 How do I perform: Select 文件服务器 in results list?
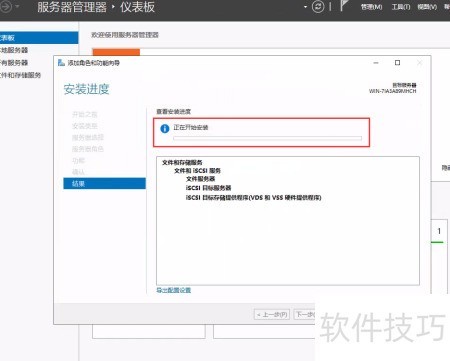[200, 179]
